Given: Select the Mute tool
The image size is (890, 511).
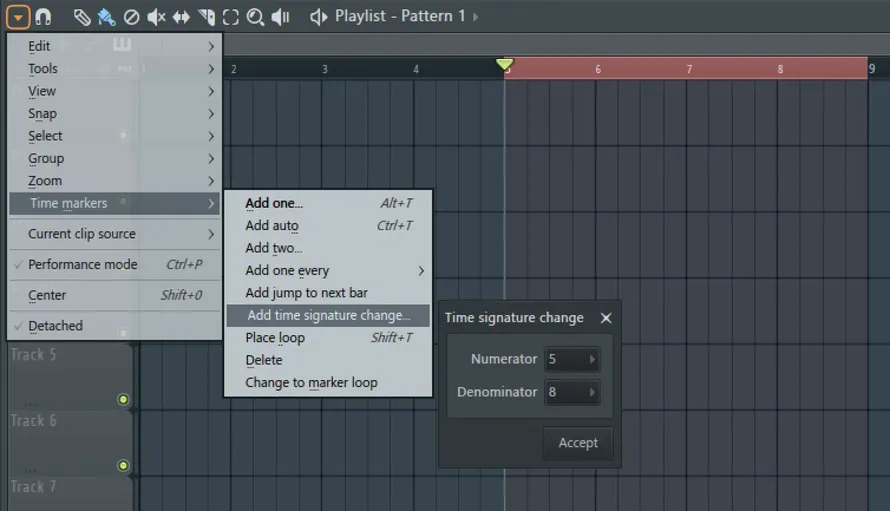Looking at the screenshot, I should pyautogui.click(x=156, y=18).
